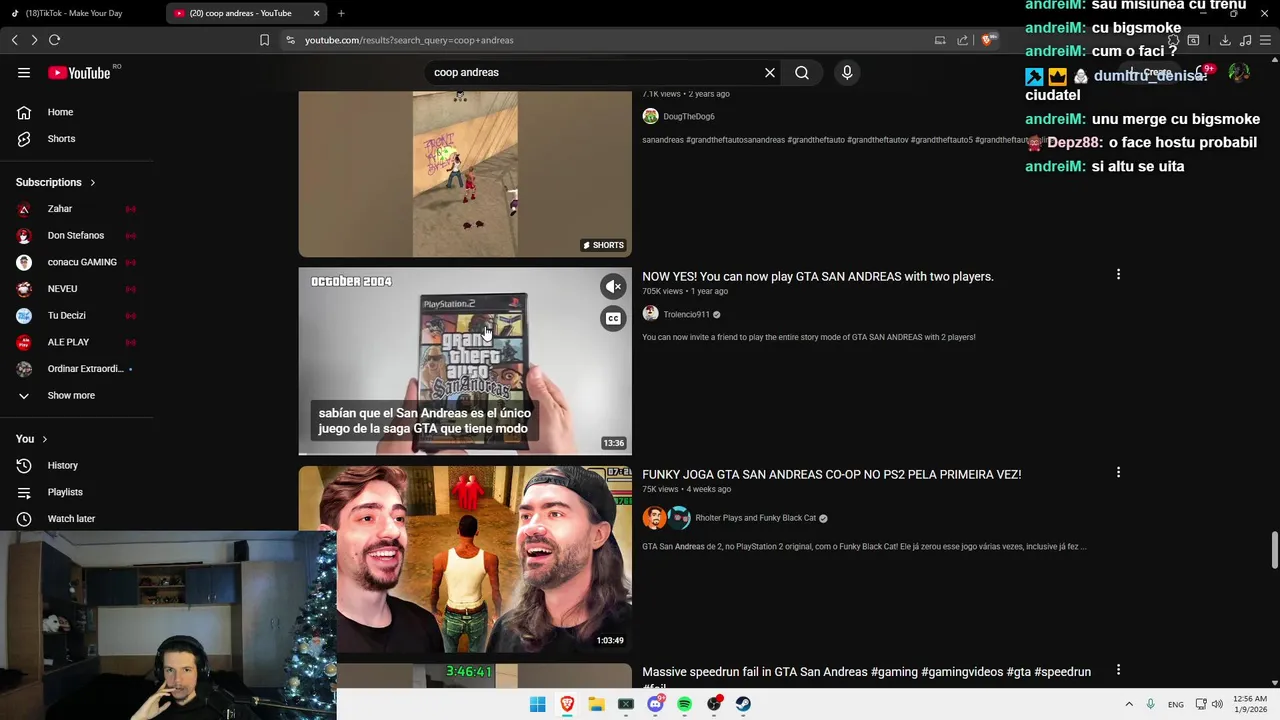Open File Explorer from the taskbar
The image size is (1280, 720).
(596, 704)
